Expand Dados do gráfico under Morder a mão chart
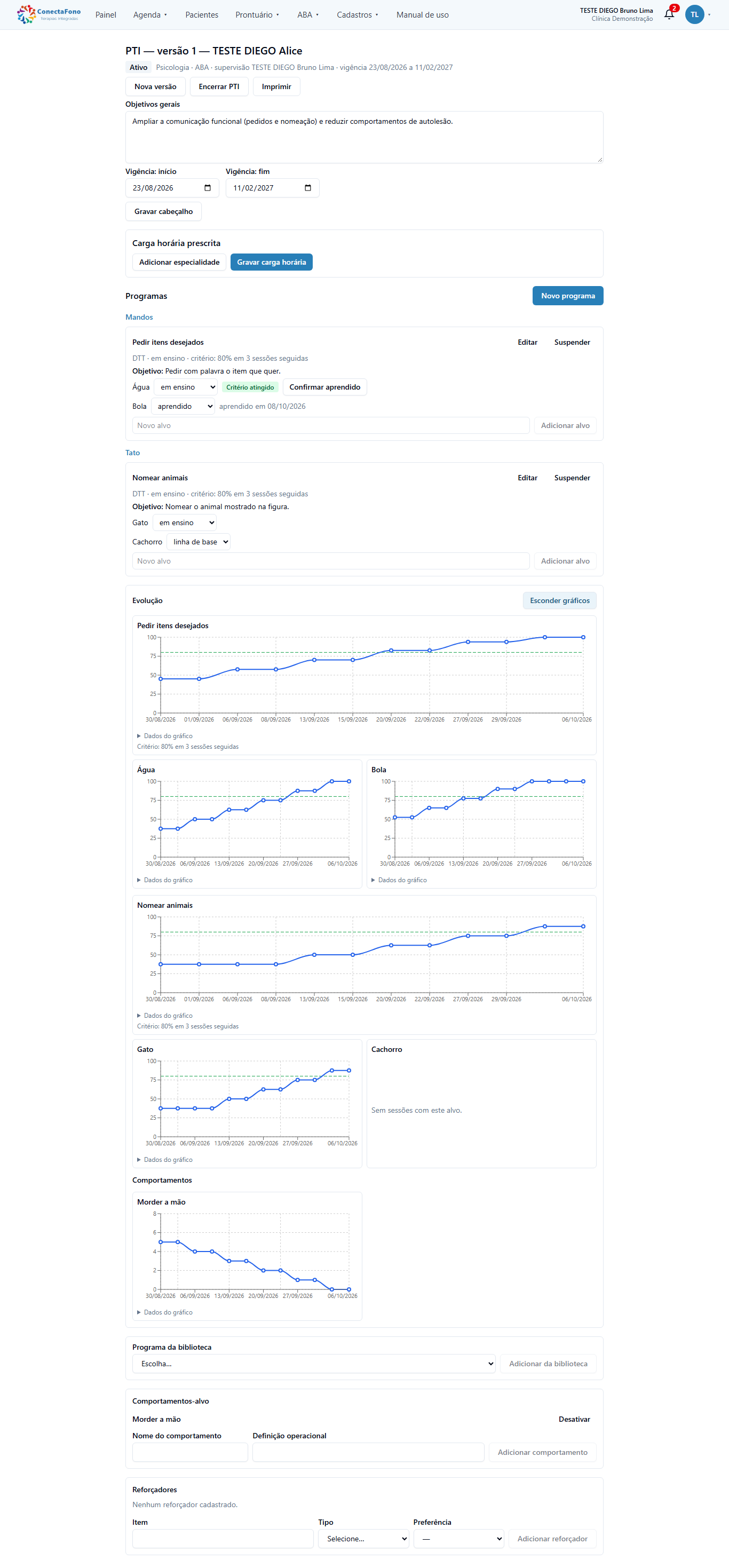729x1568 pixels. click(165, 1313)
